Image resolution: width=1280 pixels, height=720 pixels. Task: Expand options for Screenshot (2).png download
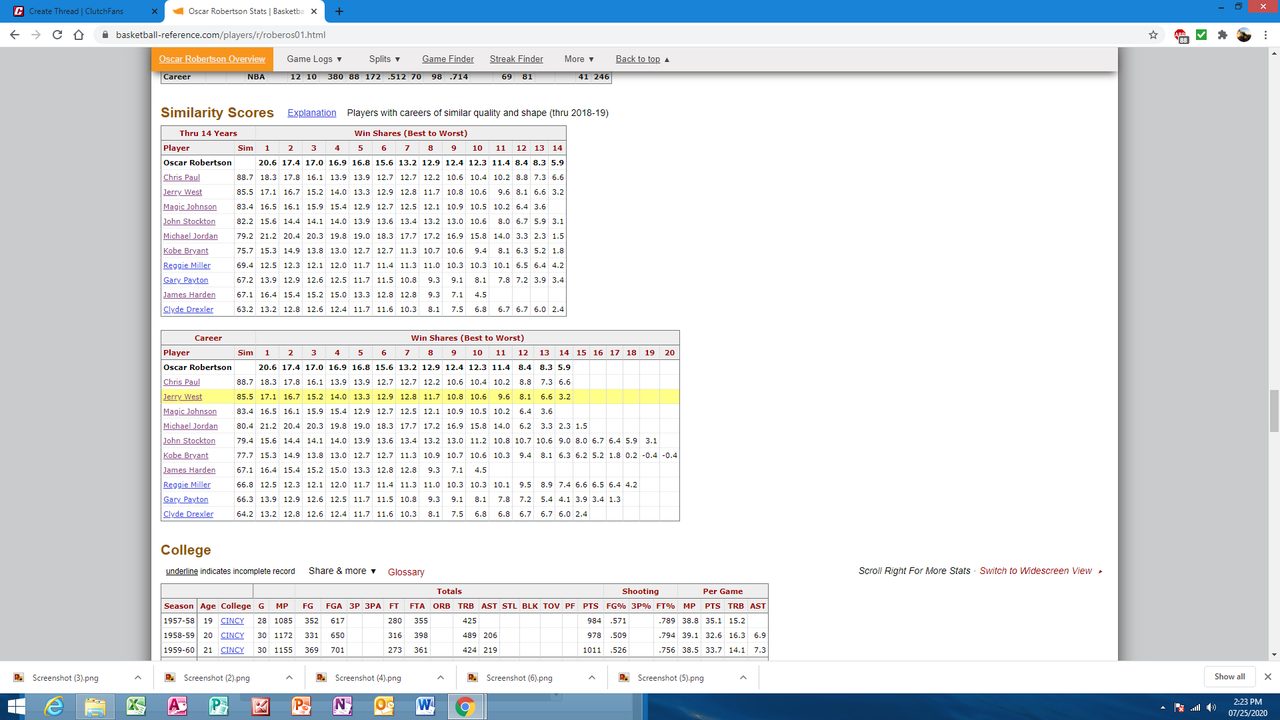coord(289,677)
